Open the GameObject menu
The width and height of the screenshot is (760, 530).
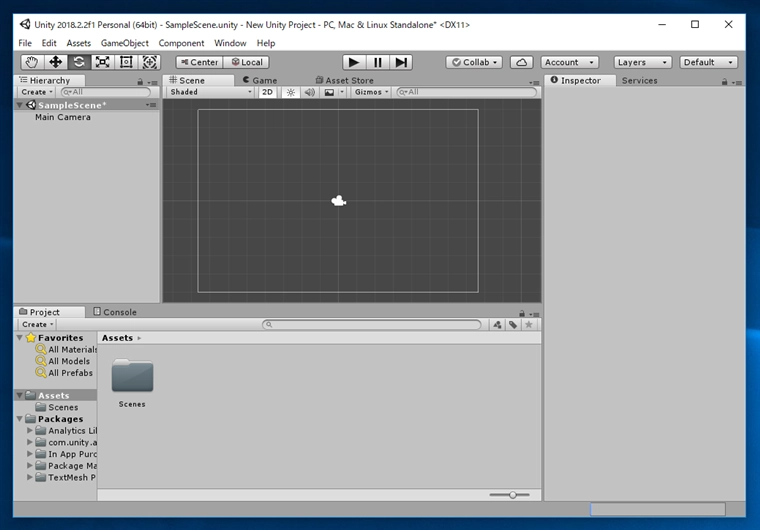[x=125, y=43]
